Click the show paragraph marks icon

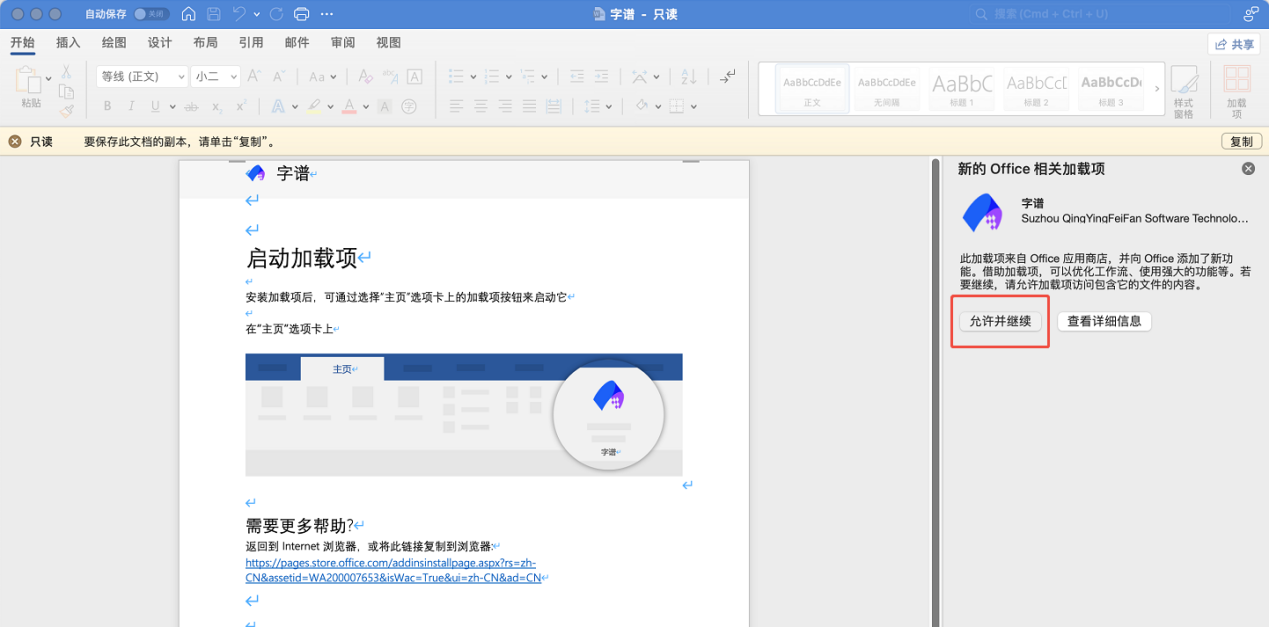click(x=729, y=76)
